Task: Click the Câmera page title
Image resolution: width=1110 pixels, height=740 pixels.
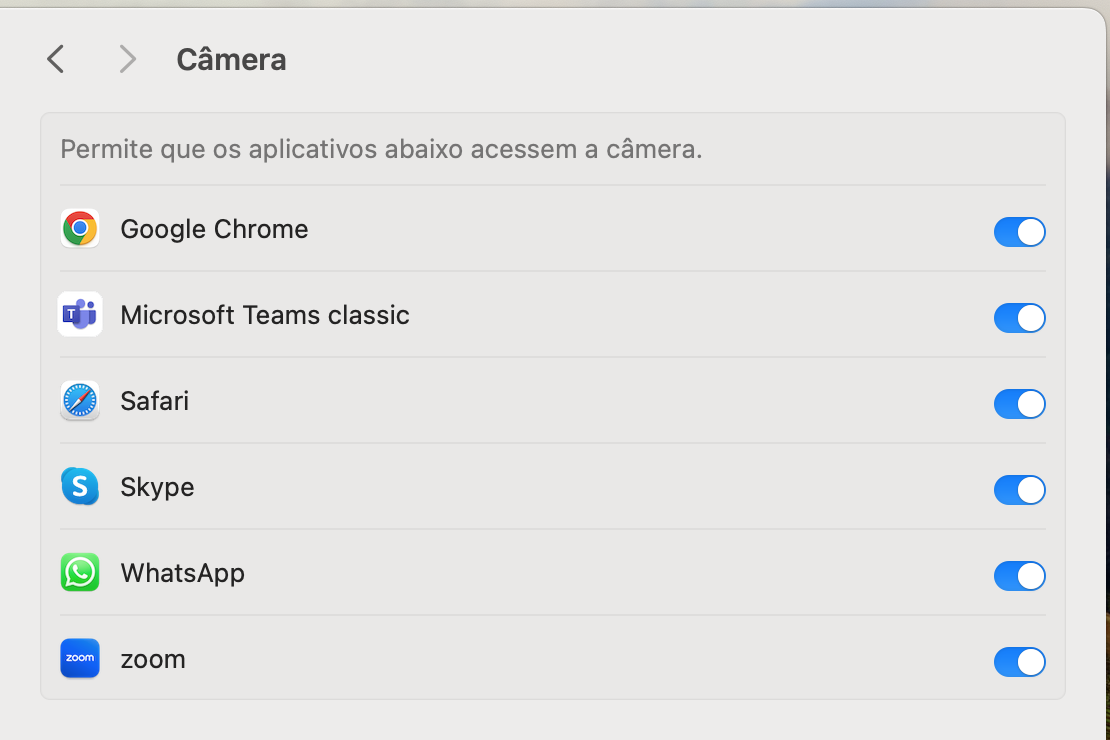Action: [x=231, y=59]
